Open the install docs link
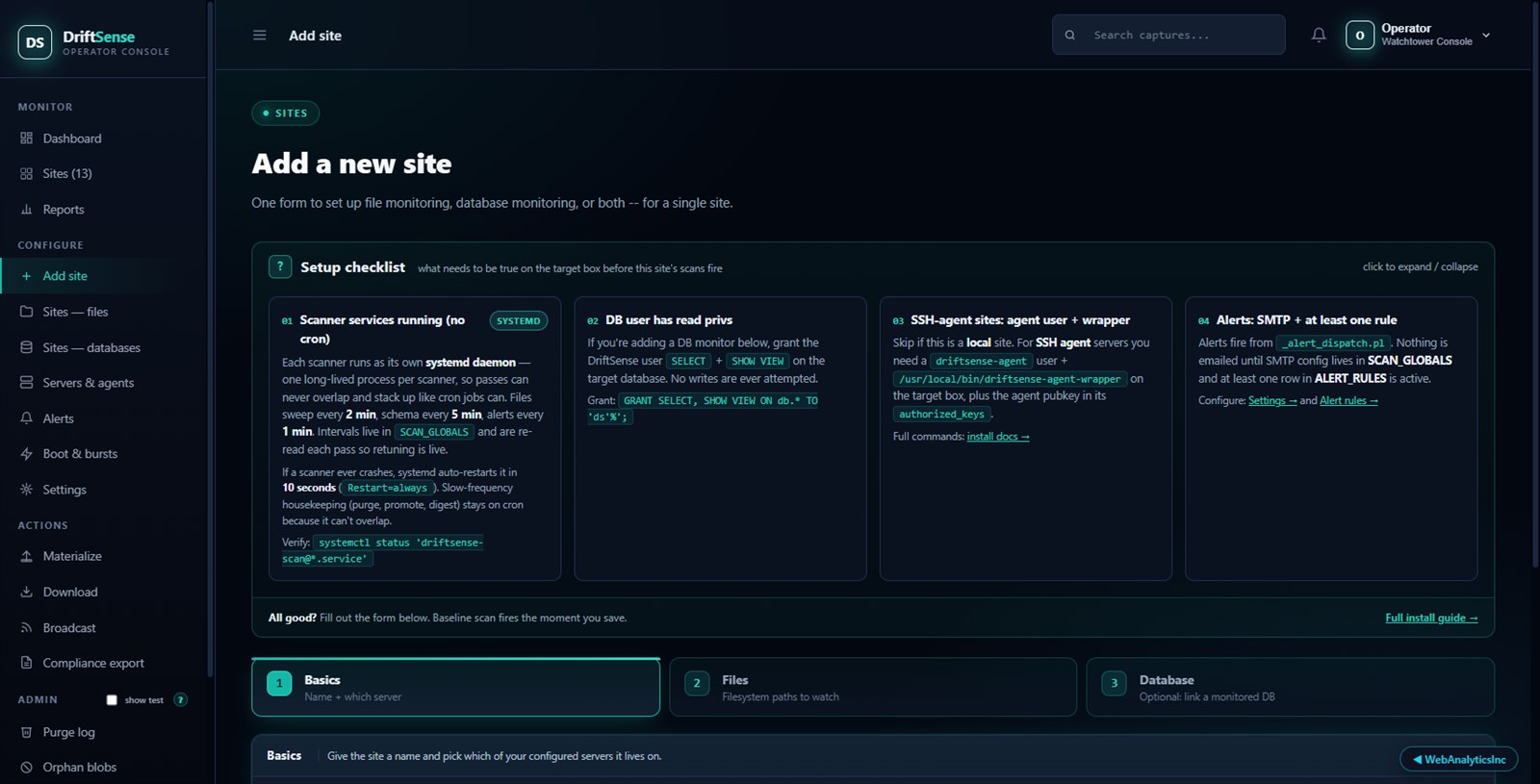The image size is (1540, 784). click(998, 437)
